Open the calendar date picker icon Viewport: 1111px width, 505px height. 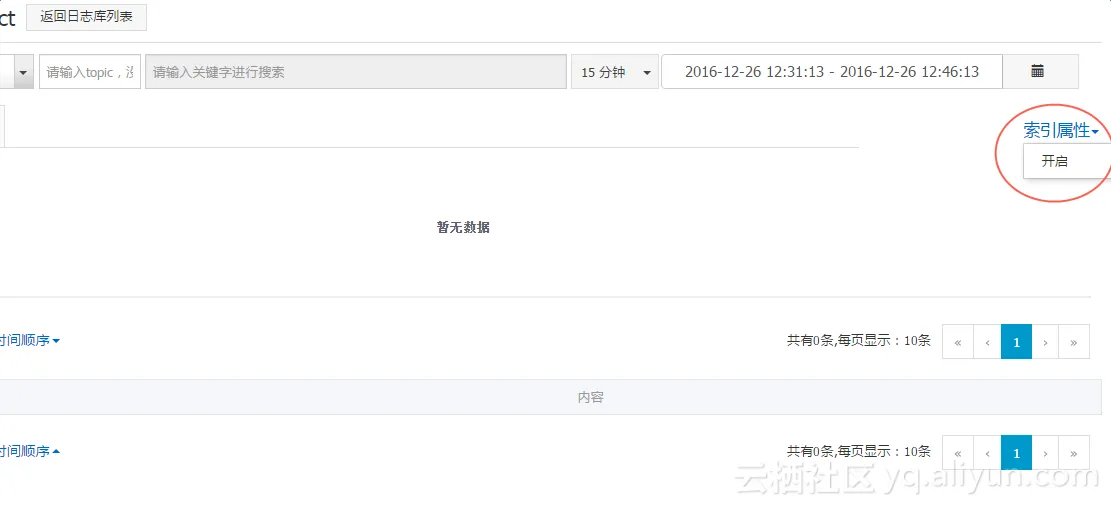1040,72
